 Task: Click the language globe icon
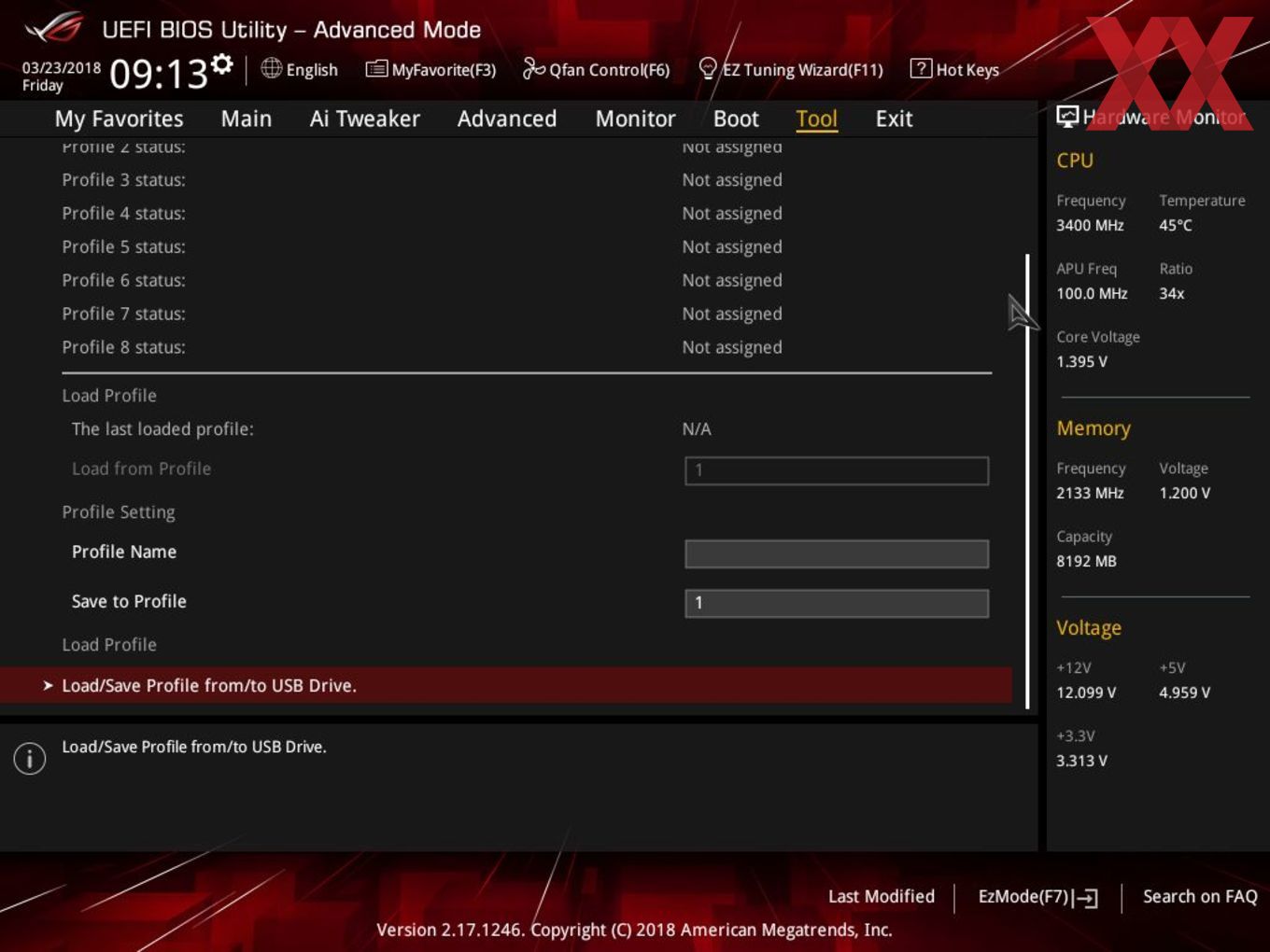(271, 68)
